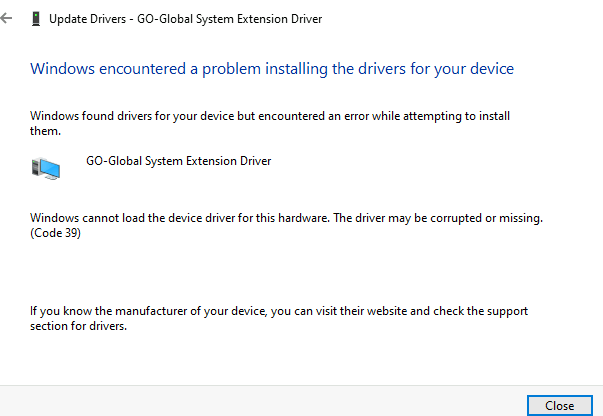Screen dimensions: 603x416
Task: Click the computer monitors device icon
Action: (x=45, y=167)
